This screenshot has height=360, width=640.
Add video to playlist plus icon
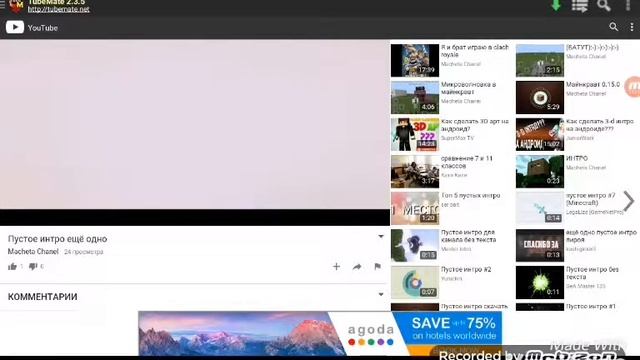pyautogui.click(x=336, y=267)
